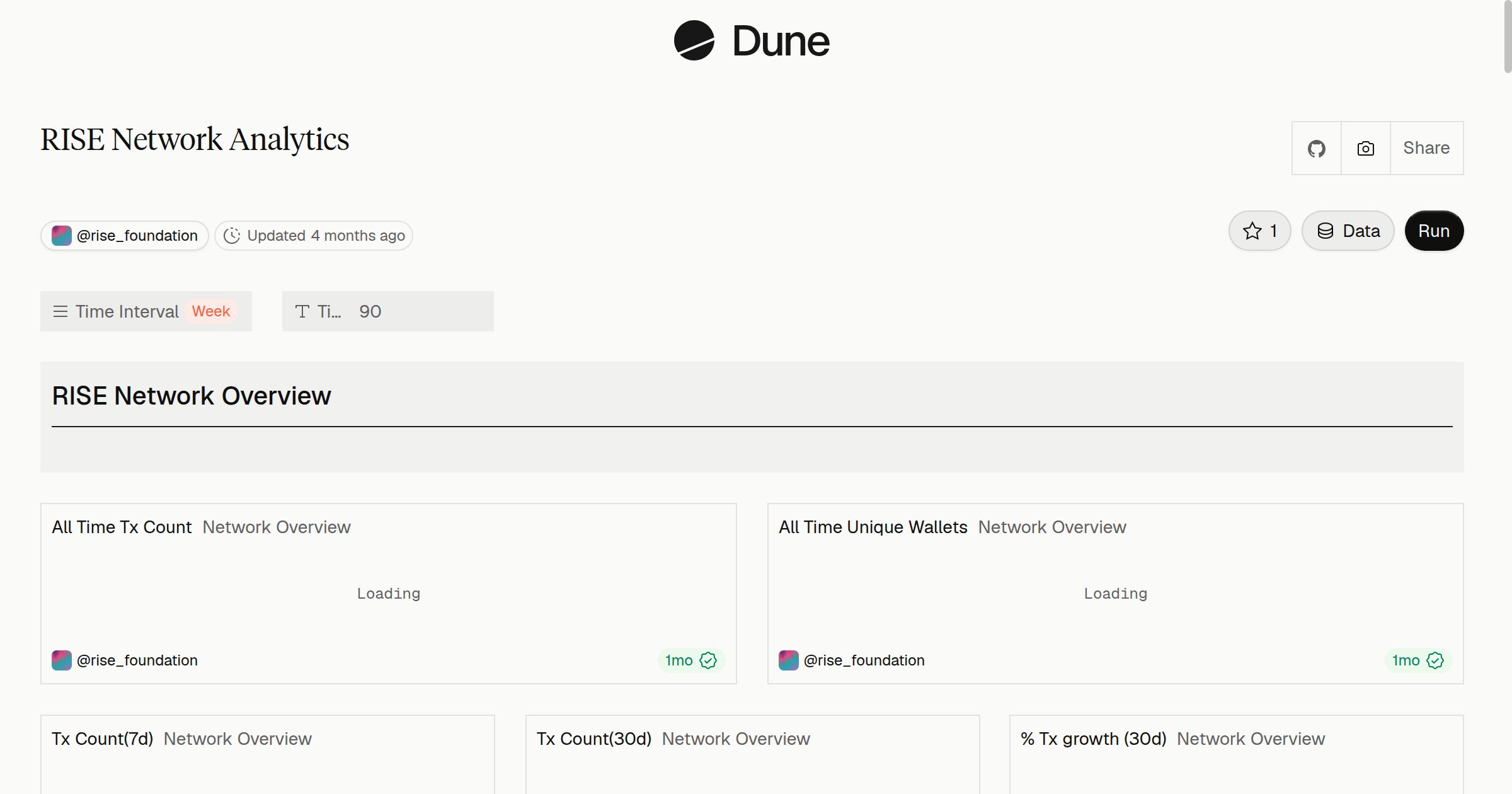The image size is (1512, 794).
Task: Click @rise_foundation under All Time Unique Wallets
Action: [852, 660]
